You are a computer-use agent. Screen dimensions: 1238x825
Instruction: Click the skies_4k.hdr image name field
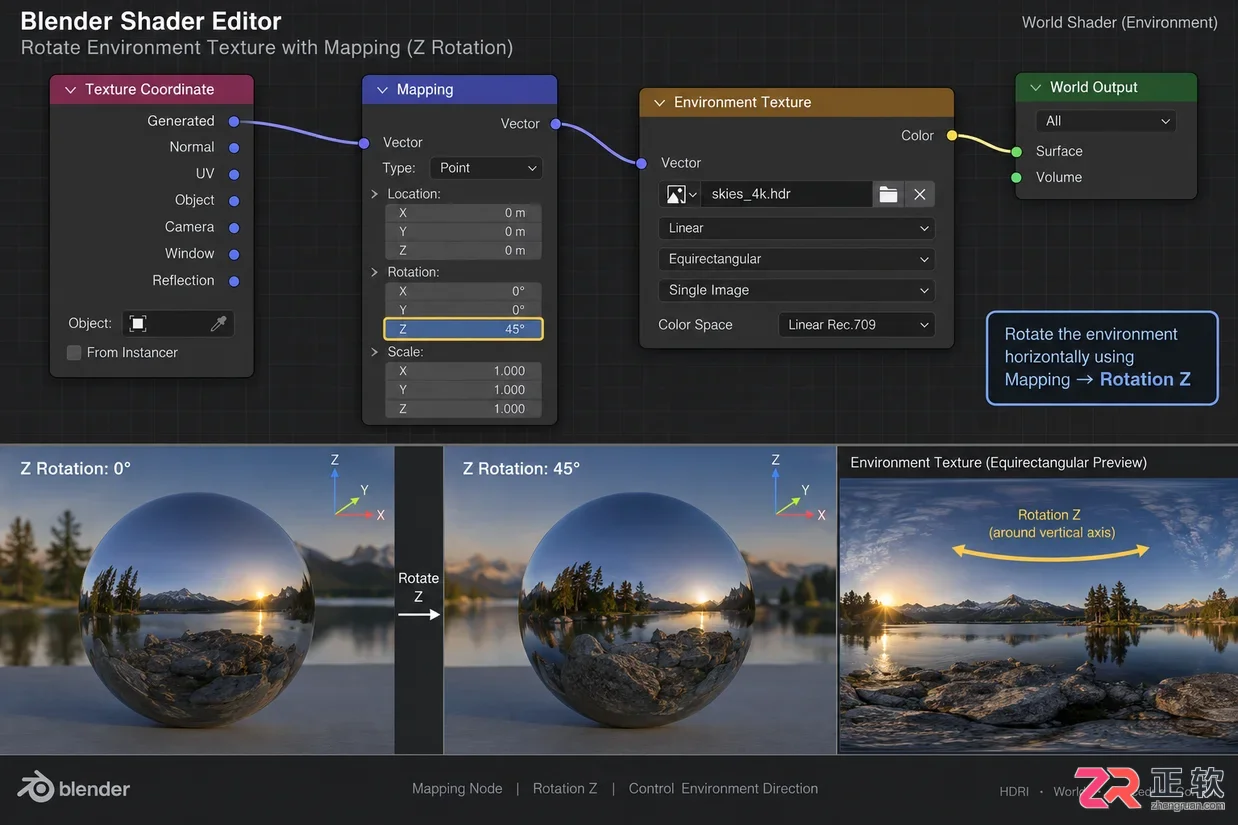click(x=786, y=194)
